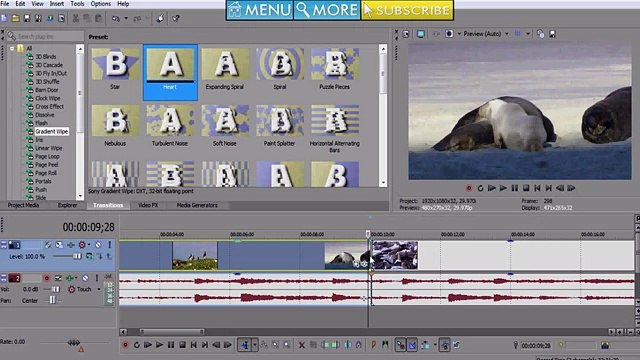
Task: Save preview snapshot to file icon
Action: coord(552,34)
